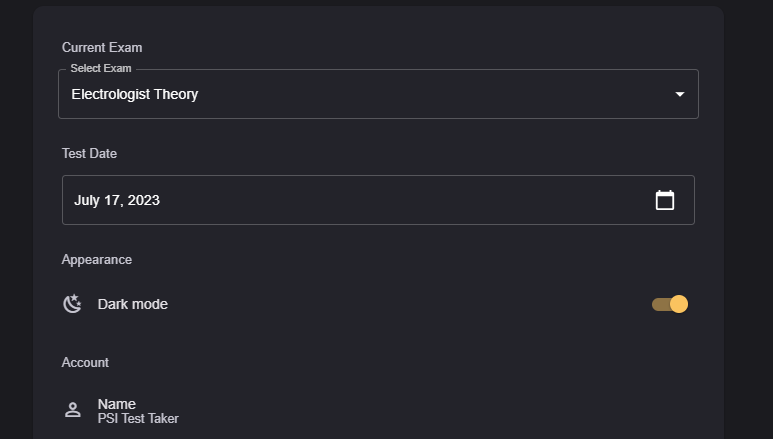Click the Account section heading
This screenshot has width=773, height=439.
tap(85, 362)
